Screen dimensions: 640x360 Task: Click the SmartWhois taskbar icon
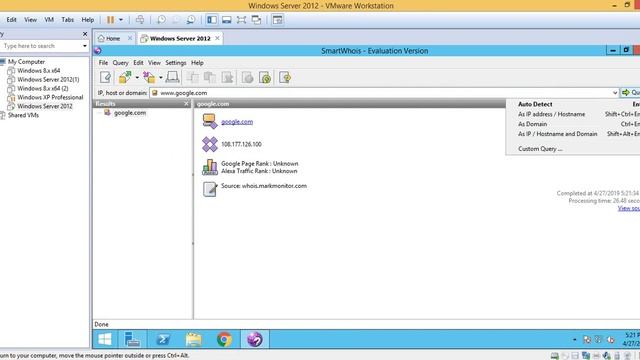(x=255, y=339)
